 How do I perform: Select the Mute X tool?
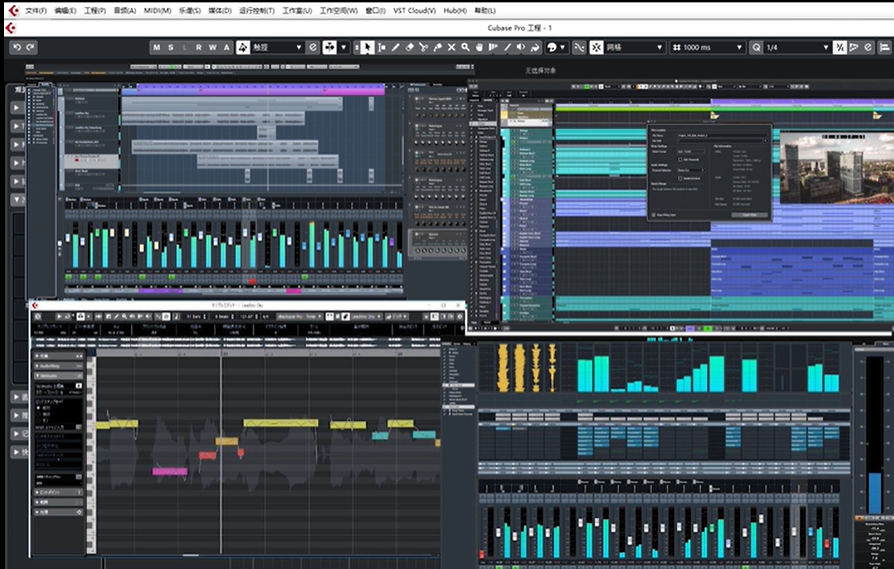[x=451, y=47]
